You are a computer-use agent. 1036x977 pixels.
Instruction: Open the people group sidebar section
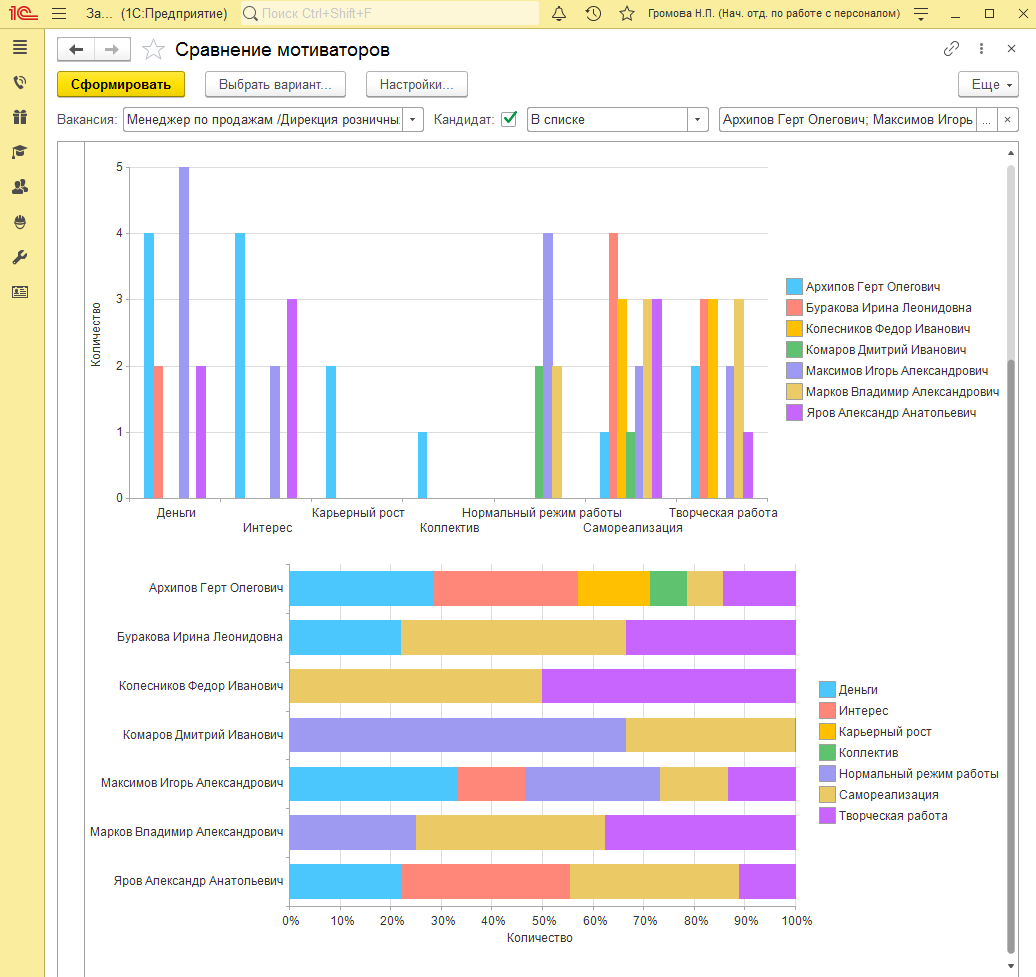pos(20,187)
